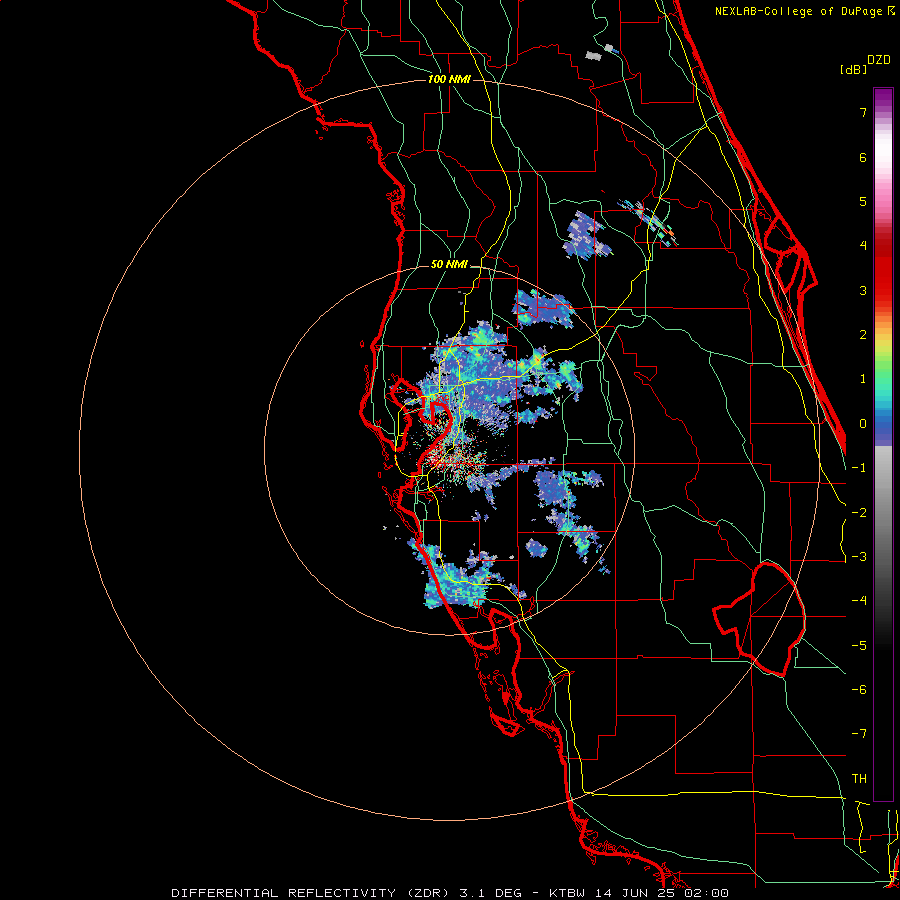900x900 pixels.
Task: Click the -4 value on color scale
Action: pos(859,601)
